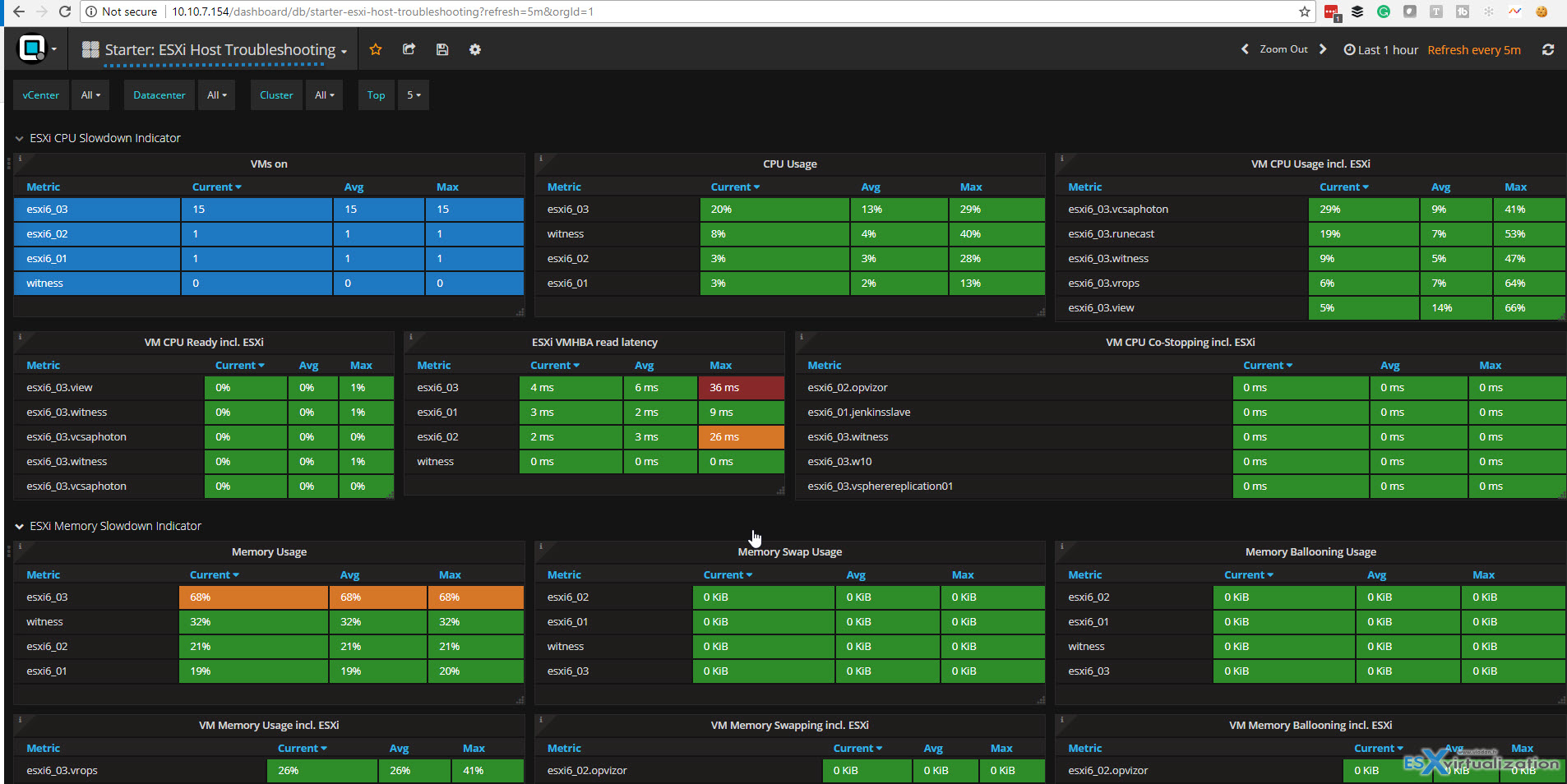Open ESXi VMHBA read latency panel title
Viewport: 1567px width, 784px height.
(594, 342)
